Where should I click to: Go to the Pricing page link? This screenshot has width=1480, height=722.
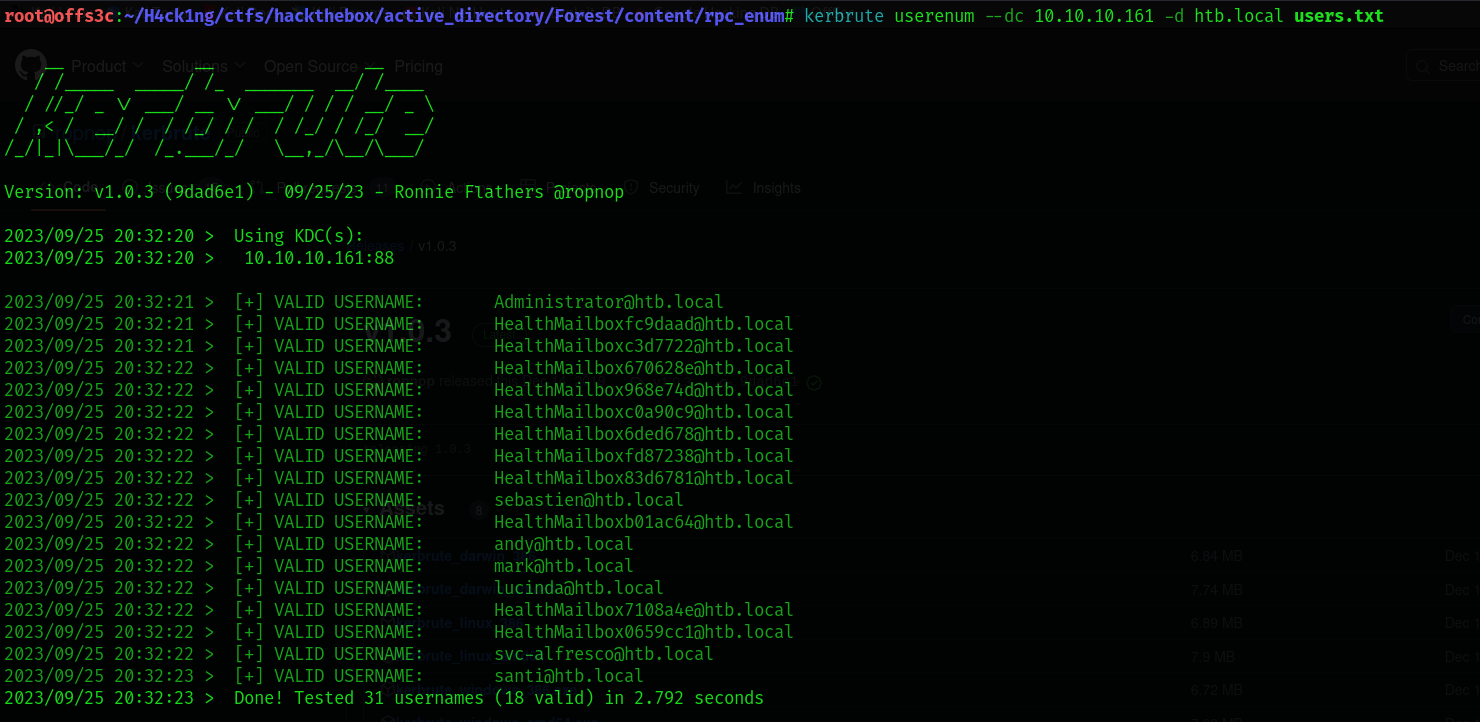(x=418, y=66)
